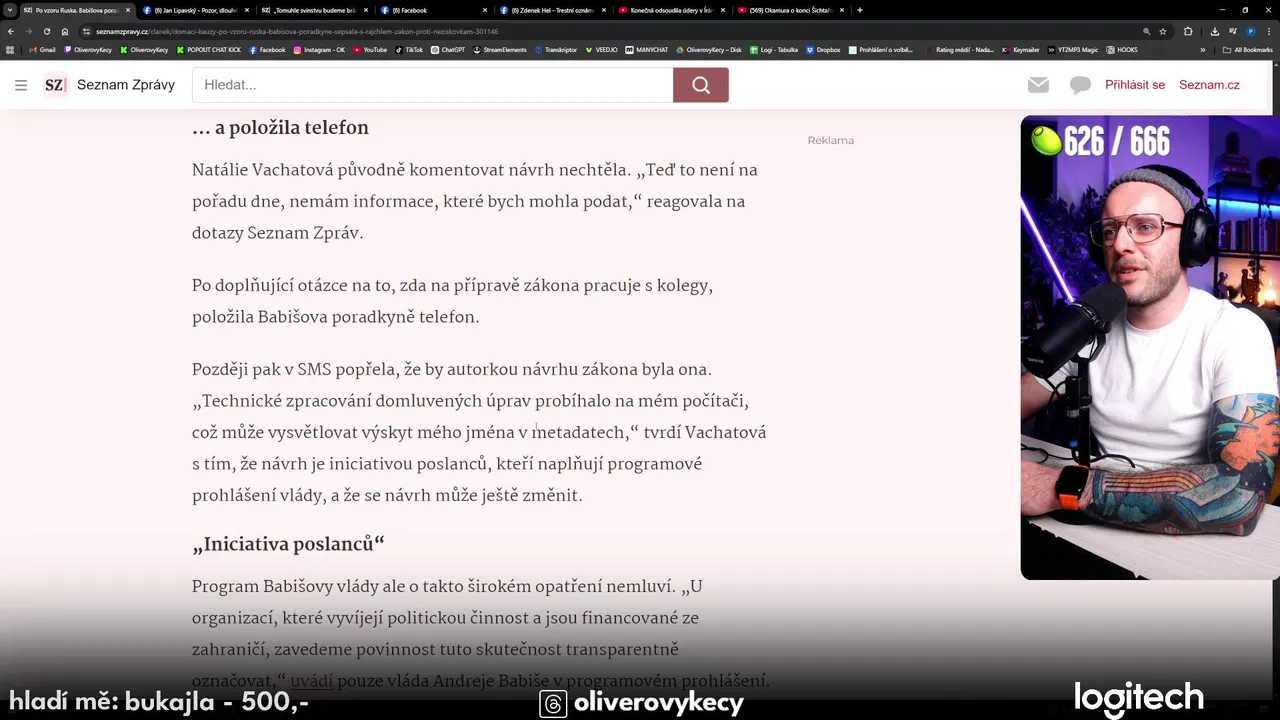Open the TikTok bookmark

(409, 49)
